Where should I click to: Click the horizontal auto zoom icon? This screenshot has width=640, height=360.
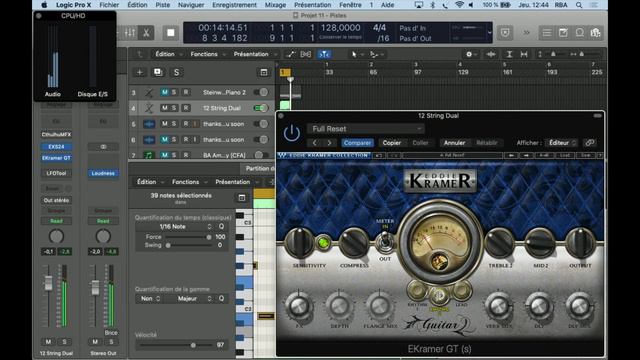click(524, 54)
